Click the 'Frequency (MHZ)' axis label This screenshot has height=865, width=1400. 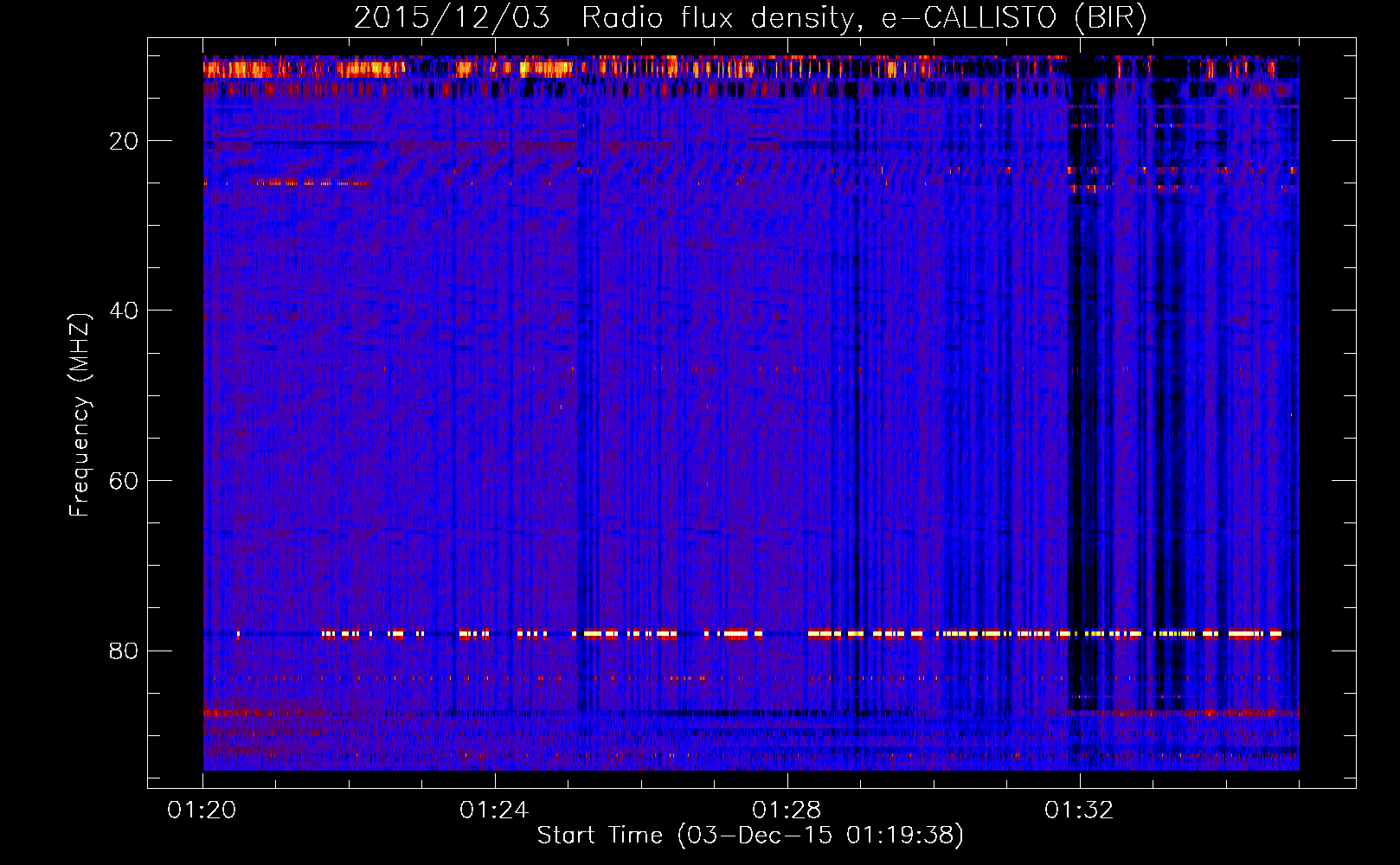coord(80,414)
